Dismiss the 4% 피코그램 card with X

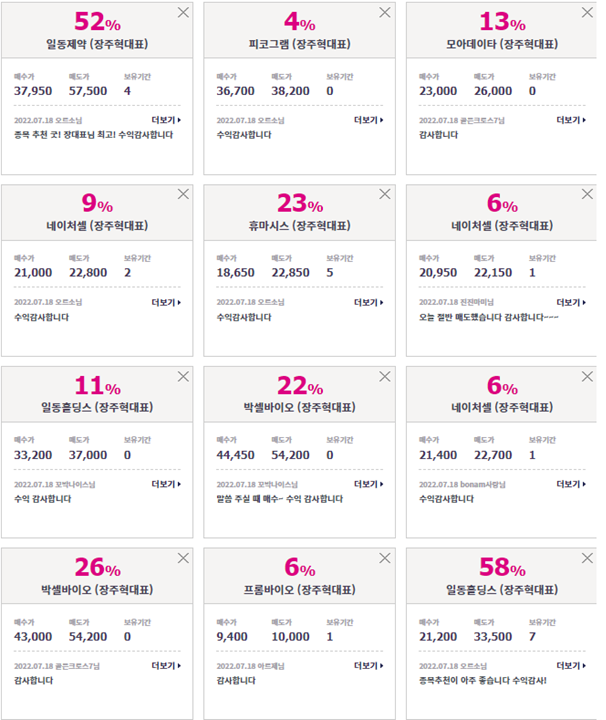click(x=385, y=12)
